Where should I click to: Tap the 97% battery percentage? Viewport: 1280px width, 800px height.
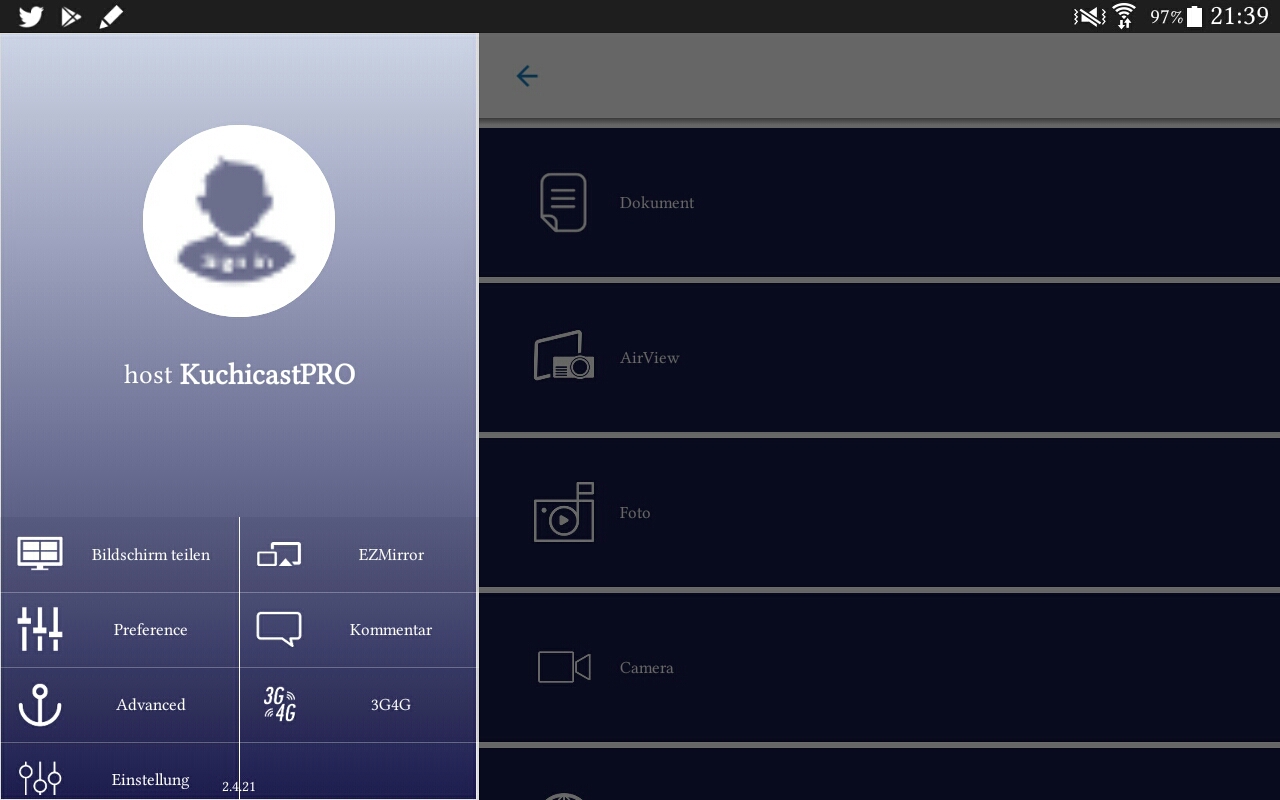coord(1167,17)
